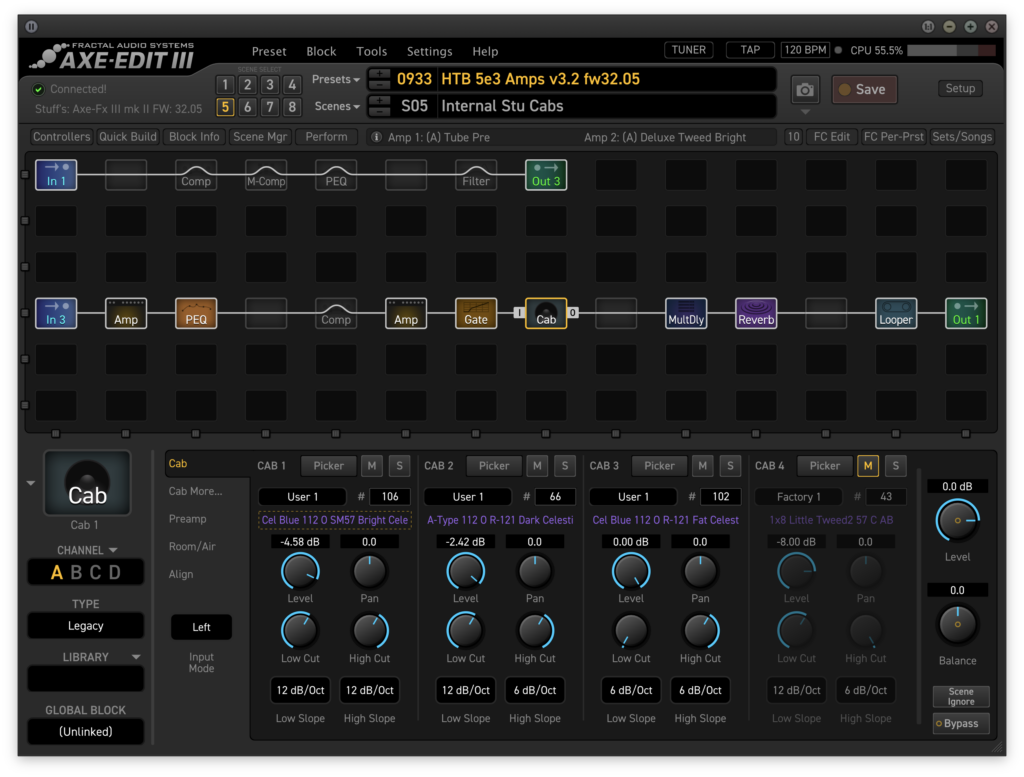Viewport: 1024px width, 777px height.
Task: Select the Out 3 output block
Action: [x=546, y=175]
